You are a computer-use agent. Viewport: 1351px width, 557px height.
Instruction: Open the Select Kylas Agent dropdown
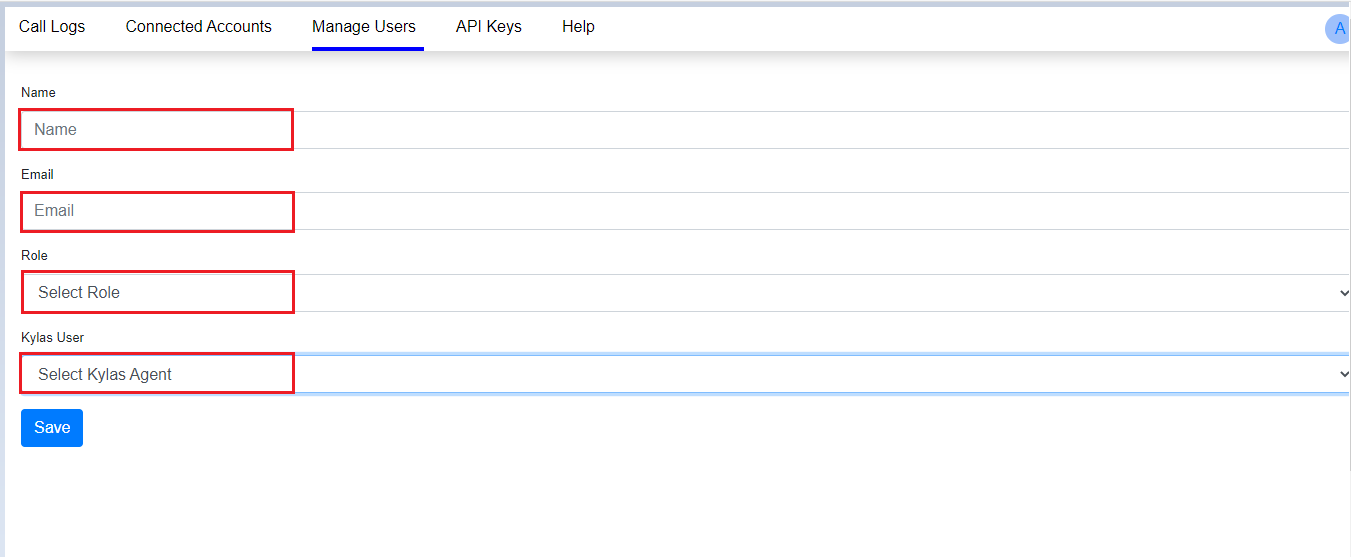(685, 374)
